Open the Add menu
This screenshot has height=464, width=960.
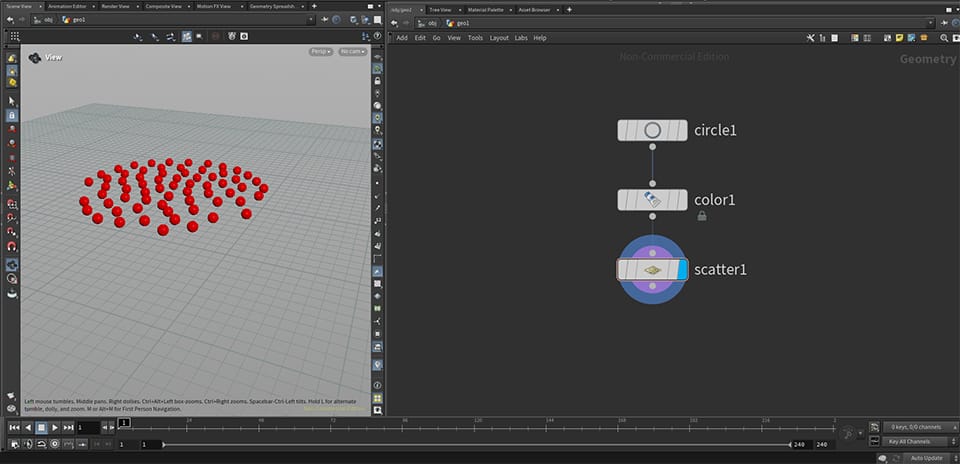click(402, 38)
